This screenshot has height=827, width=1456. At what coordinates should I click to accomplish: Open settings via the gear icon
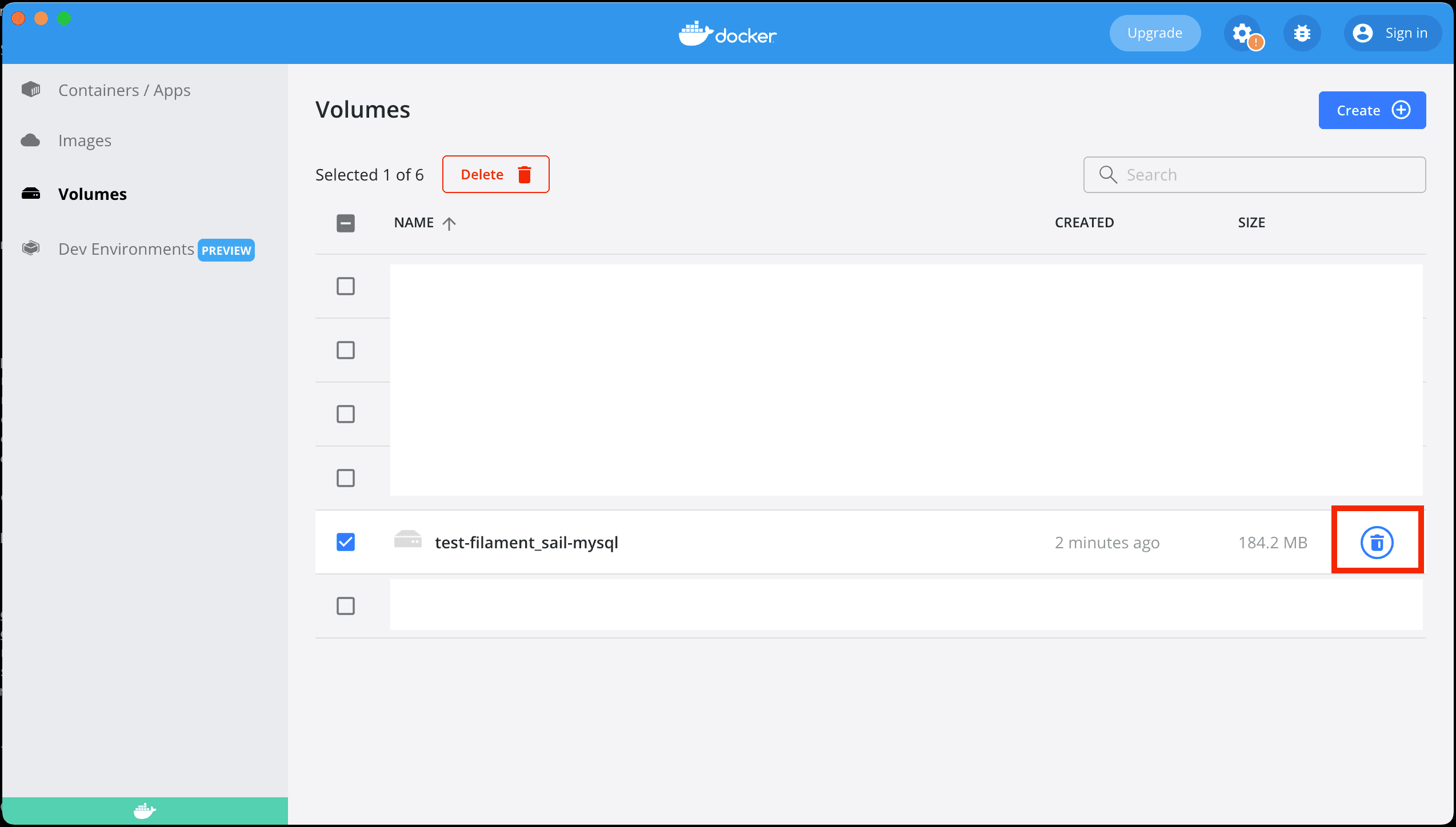tap(1242, 33)
